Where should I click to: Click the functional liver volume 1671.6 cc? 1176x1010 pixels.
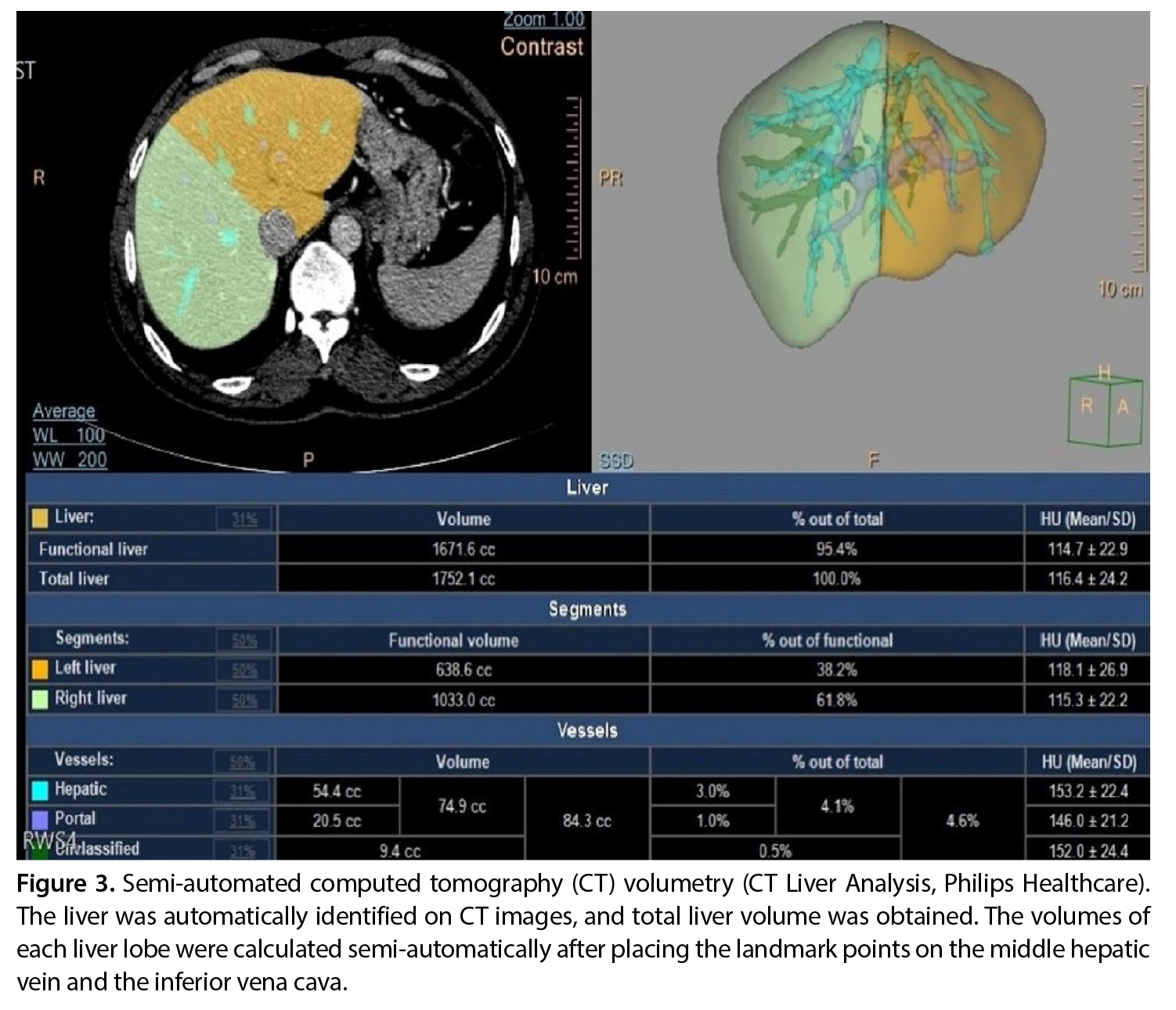(x=464, y=550)
